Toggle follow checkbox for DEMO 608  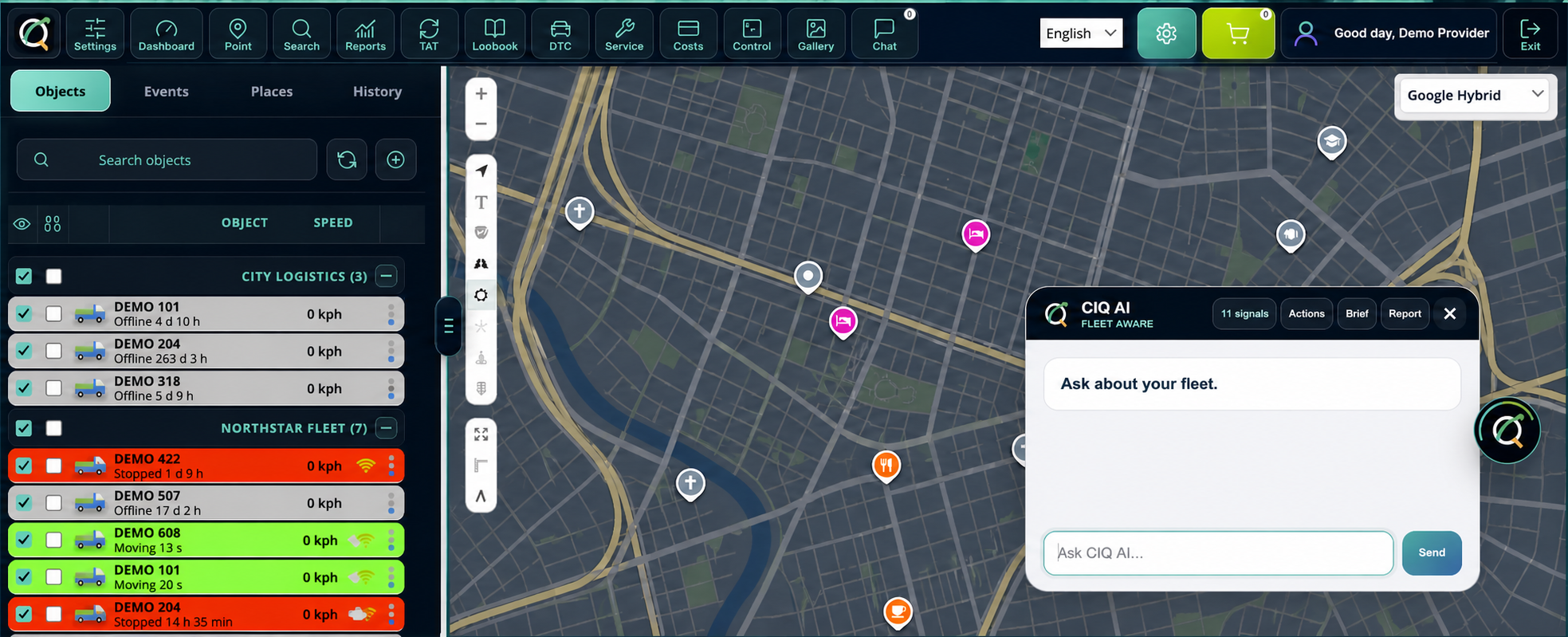[53, 540]
